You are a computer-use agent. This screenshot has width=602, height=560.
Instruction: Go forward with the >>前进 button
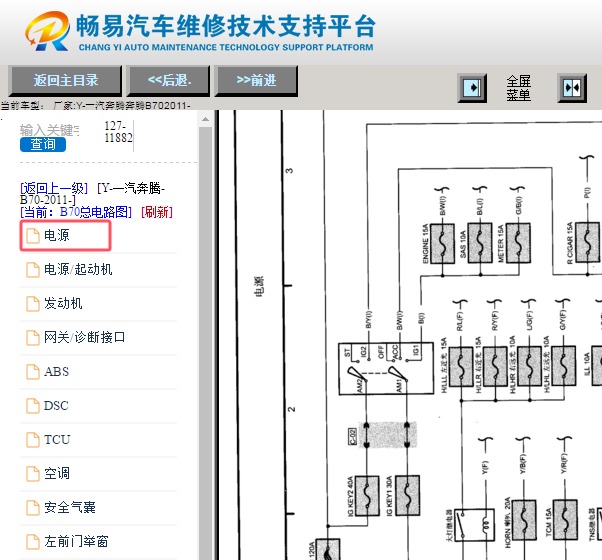pyautogui.click(x=256, y=81)
